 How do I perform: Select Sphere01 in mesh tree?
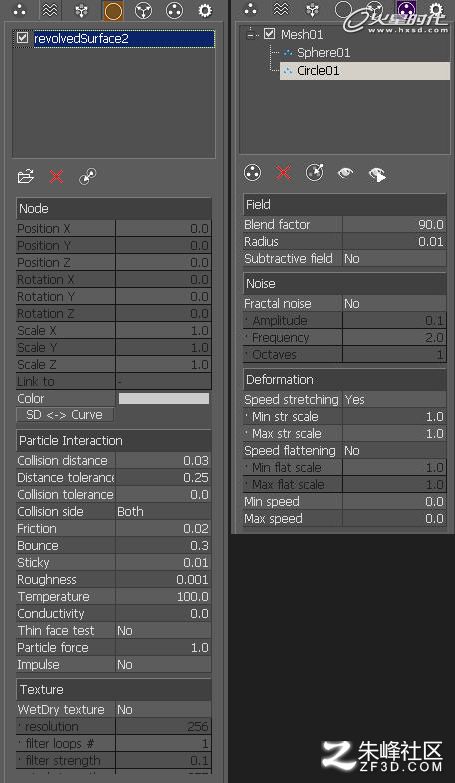coord(323,52)
